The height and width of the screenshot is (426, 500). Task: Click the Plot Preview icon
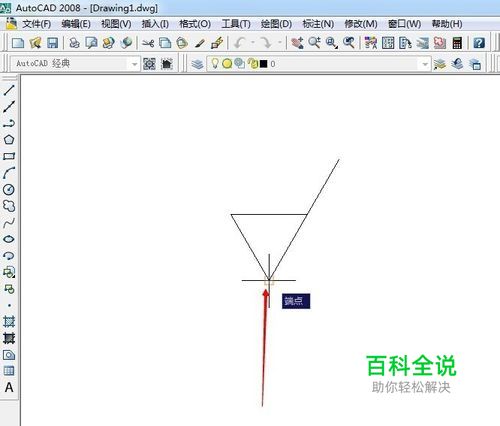point(91,43)
